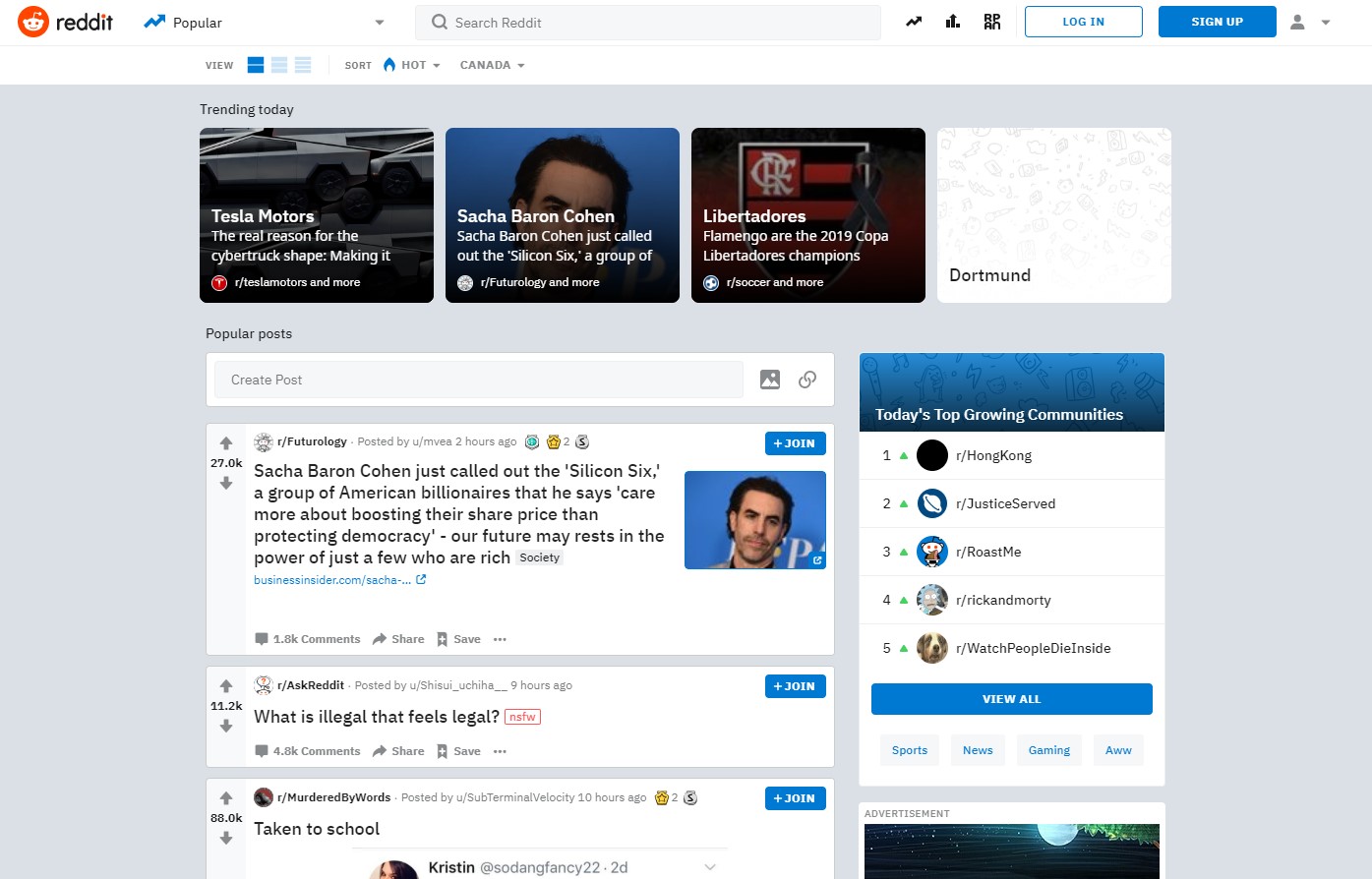Click the LOG IN button
The height and width of the screenshot is (879, 1372).
point(1084,22)
